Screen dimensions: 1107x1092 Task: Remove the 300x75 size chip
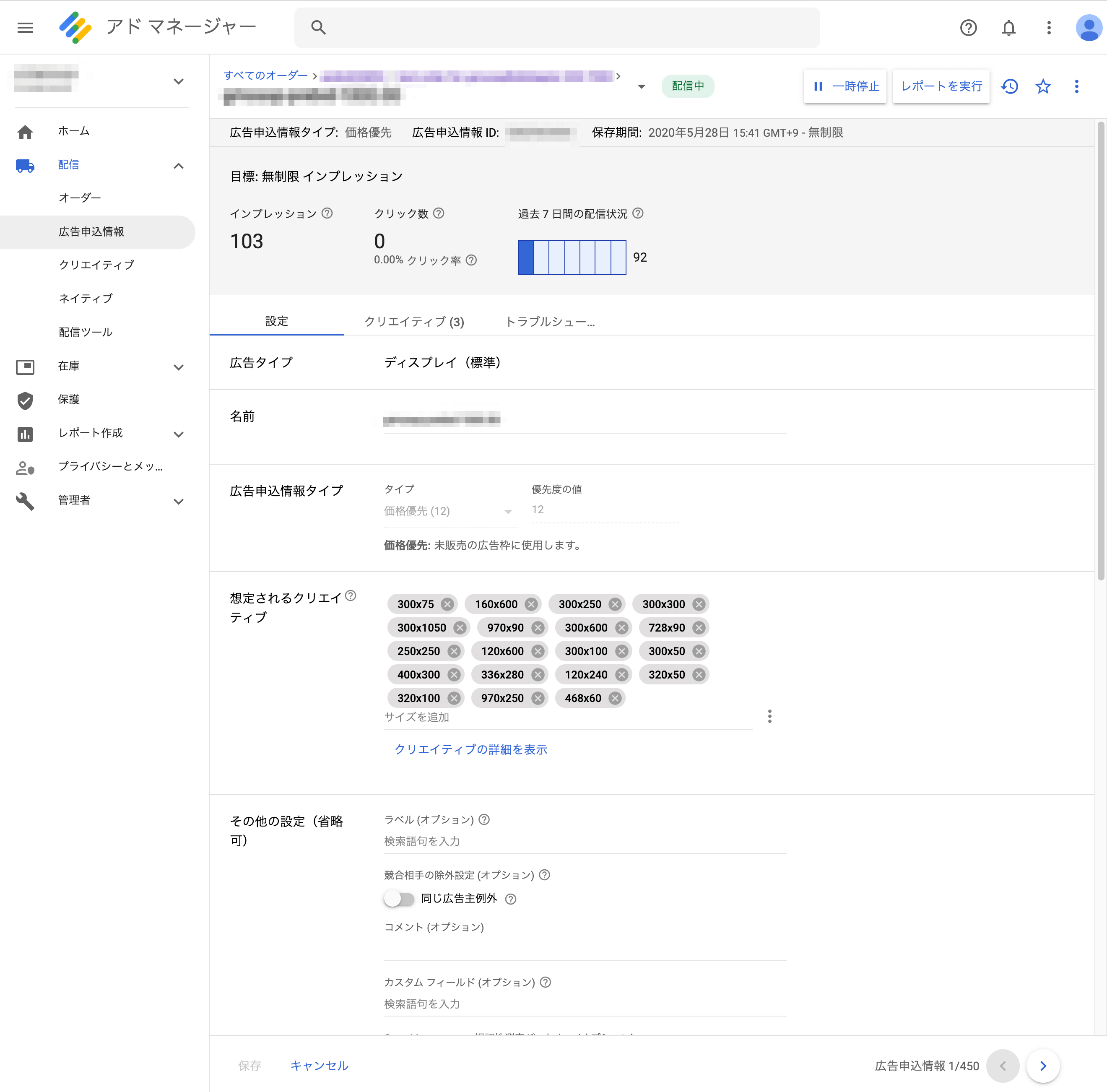[x=447, y=604]
